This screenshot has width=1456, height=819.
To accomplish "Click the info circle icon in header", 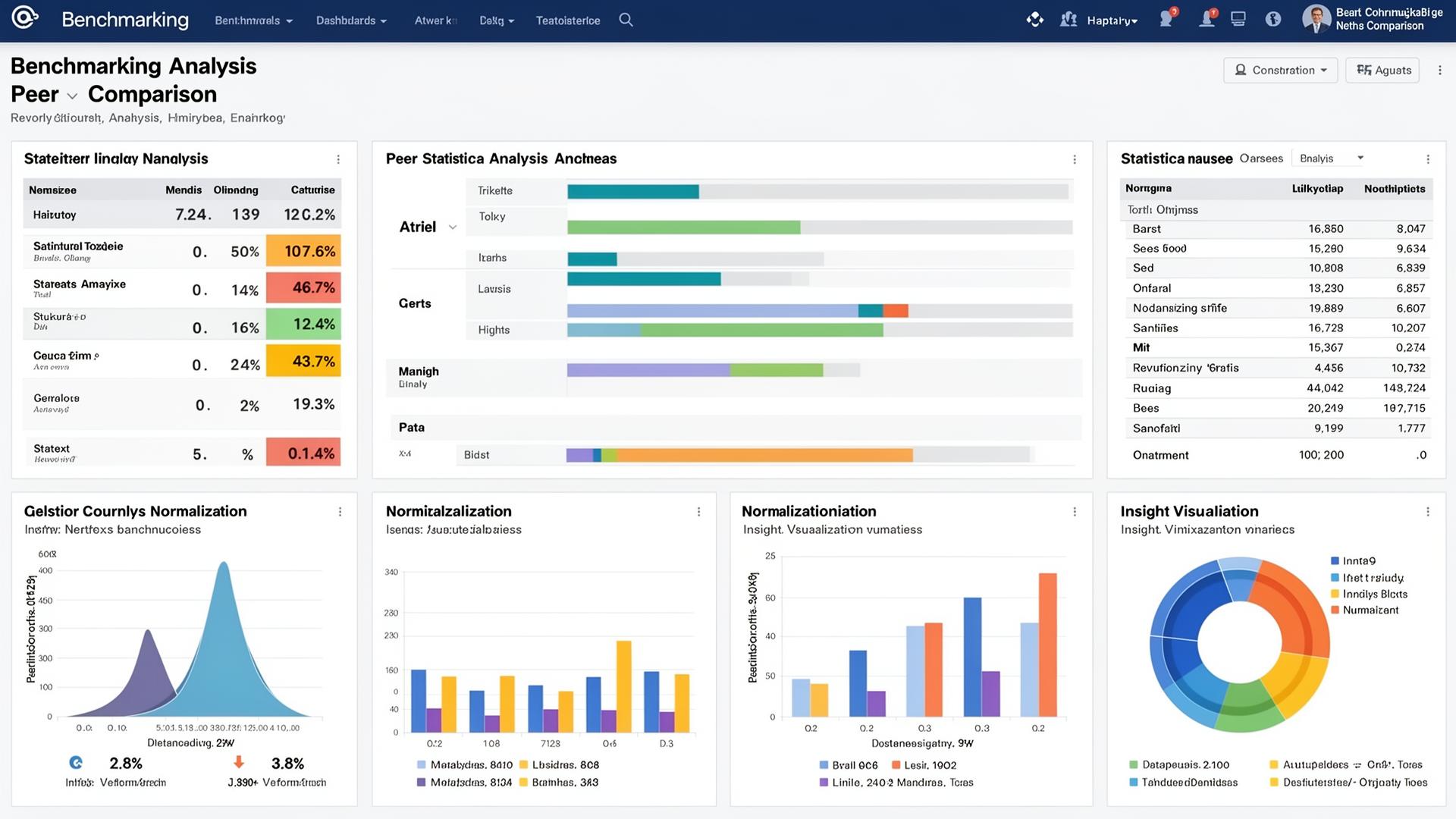I will pos(1273,20).
